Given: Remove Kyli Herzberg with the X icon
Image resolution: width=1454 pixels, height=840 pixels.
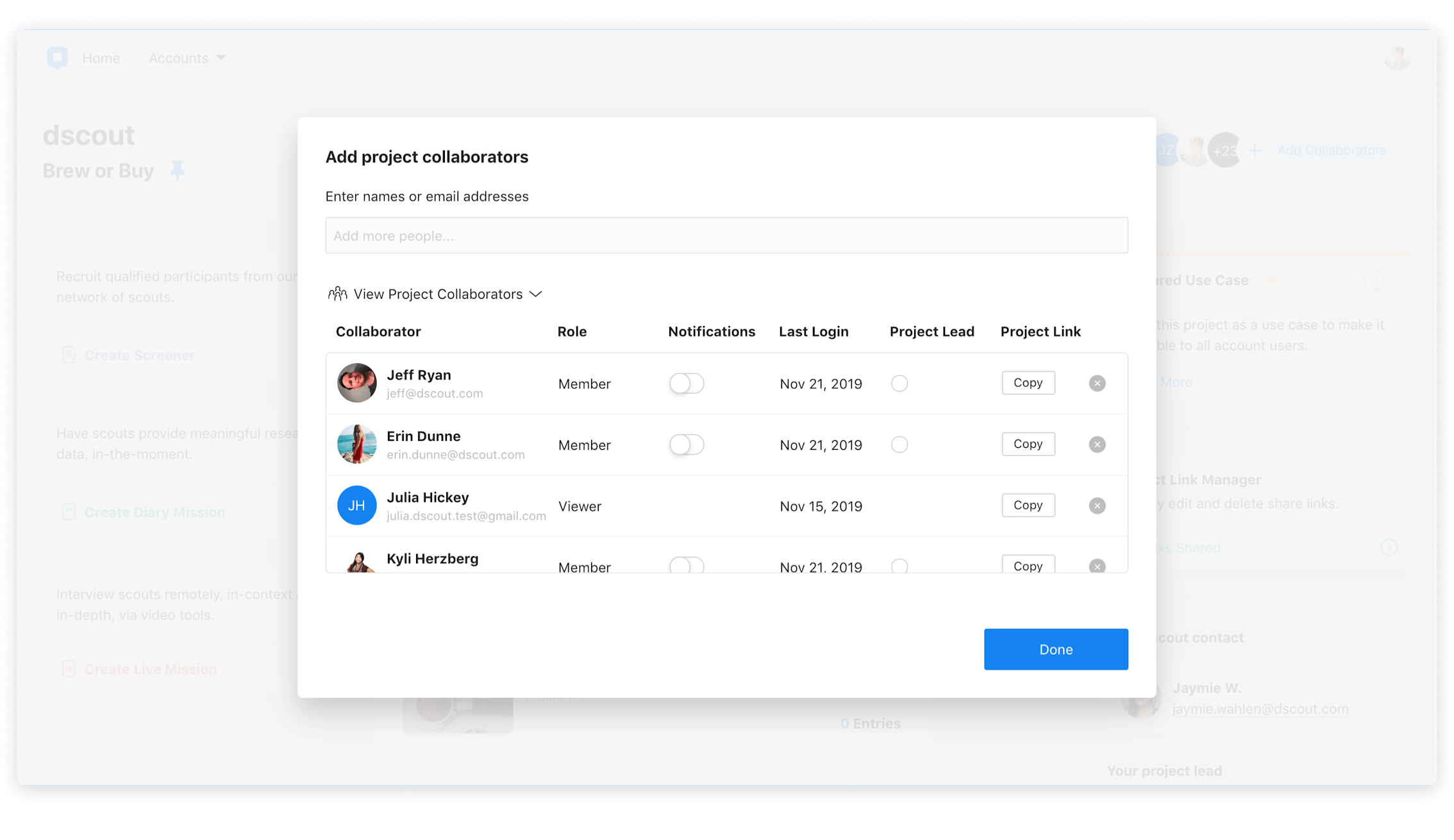Looking at the screenshot, I should tap(1097, 566).
